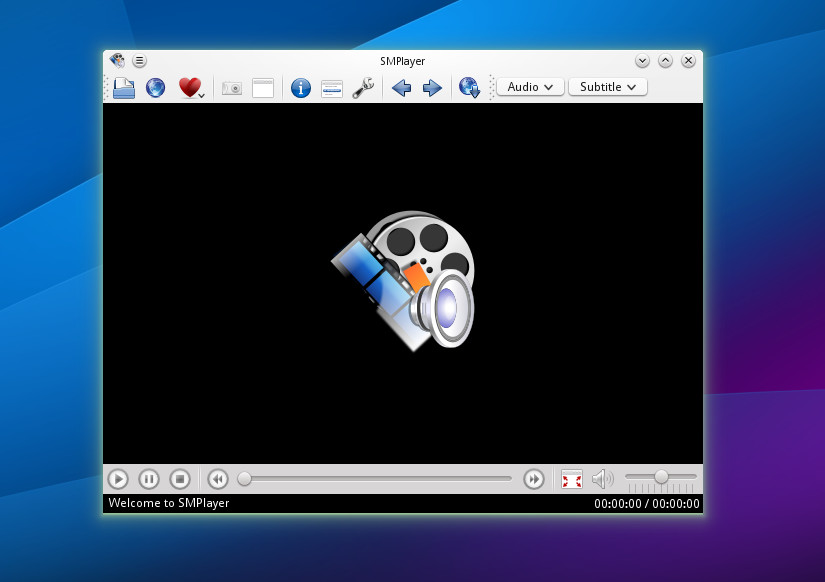Open Favorites heart icon
The image size is (825, 582).
189,87
